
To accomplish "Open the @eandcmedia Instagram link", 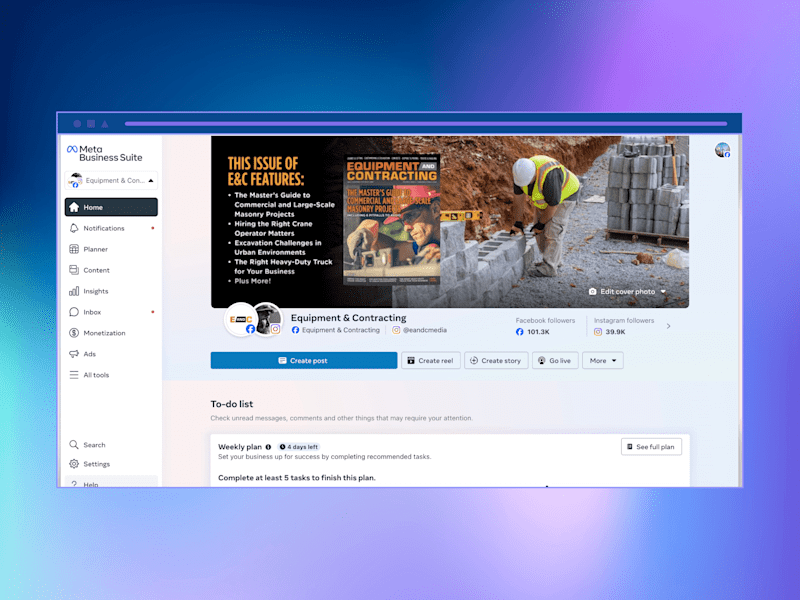I will (x=419, y=330).
